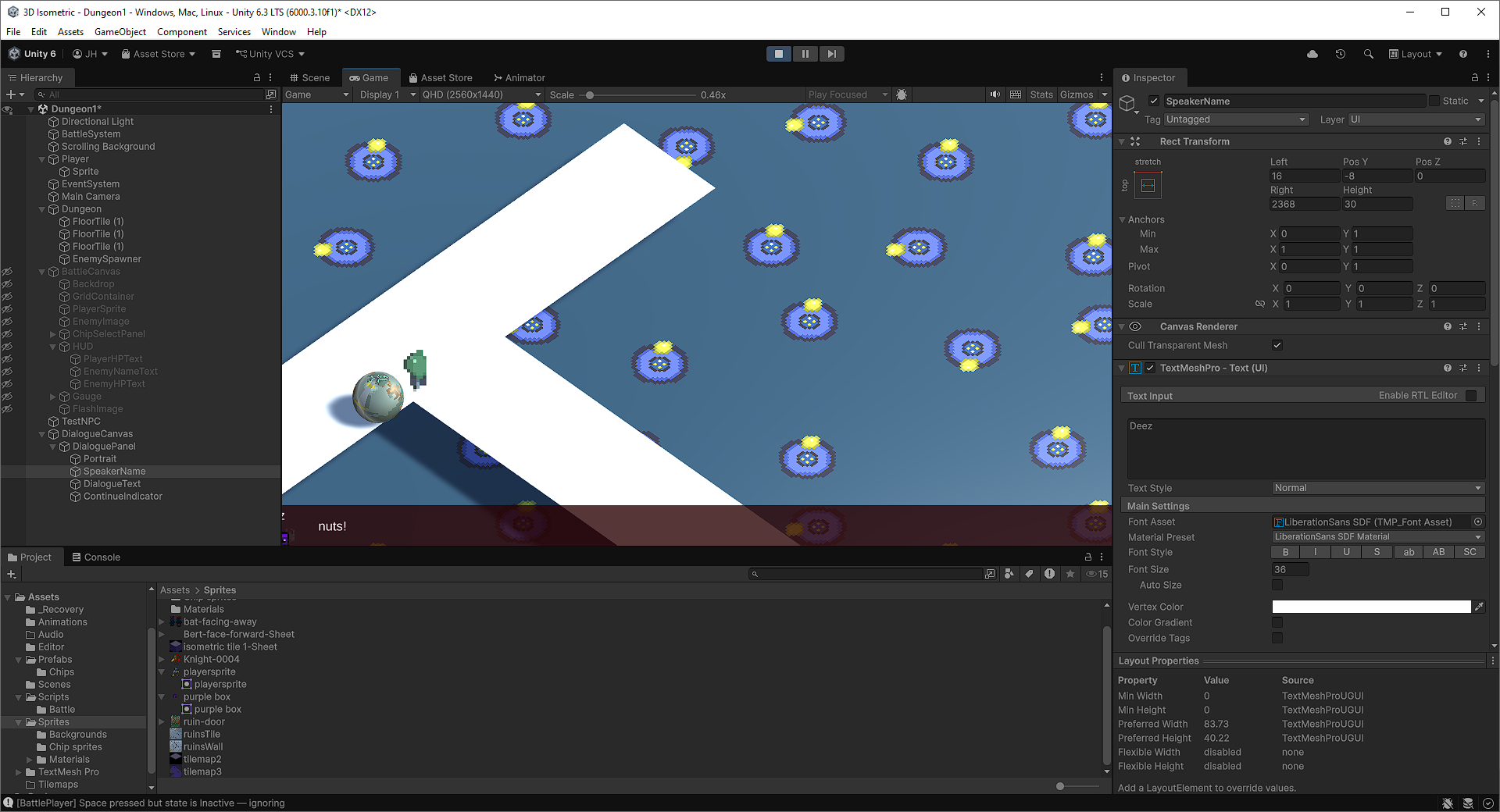
Task: Collapse the Dungeon object in Hierarchy
Action: point(42,209)
